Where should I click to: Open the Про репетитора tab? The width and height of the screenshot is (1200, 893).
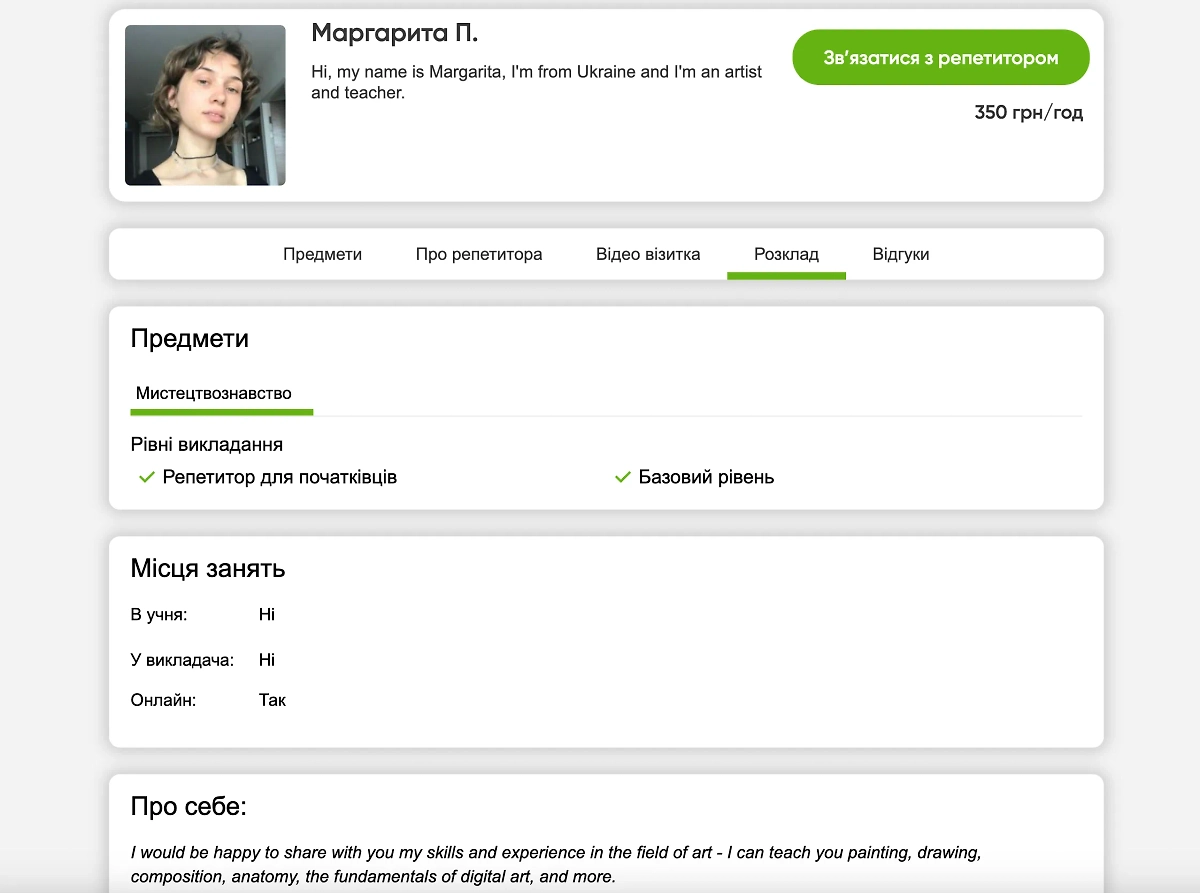[x=479, y=254]
